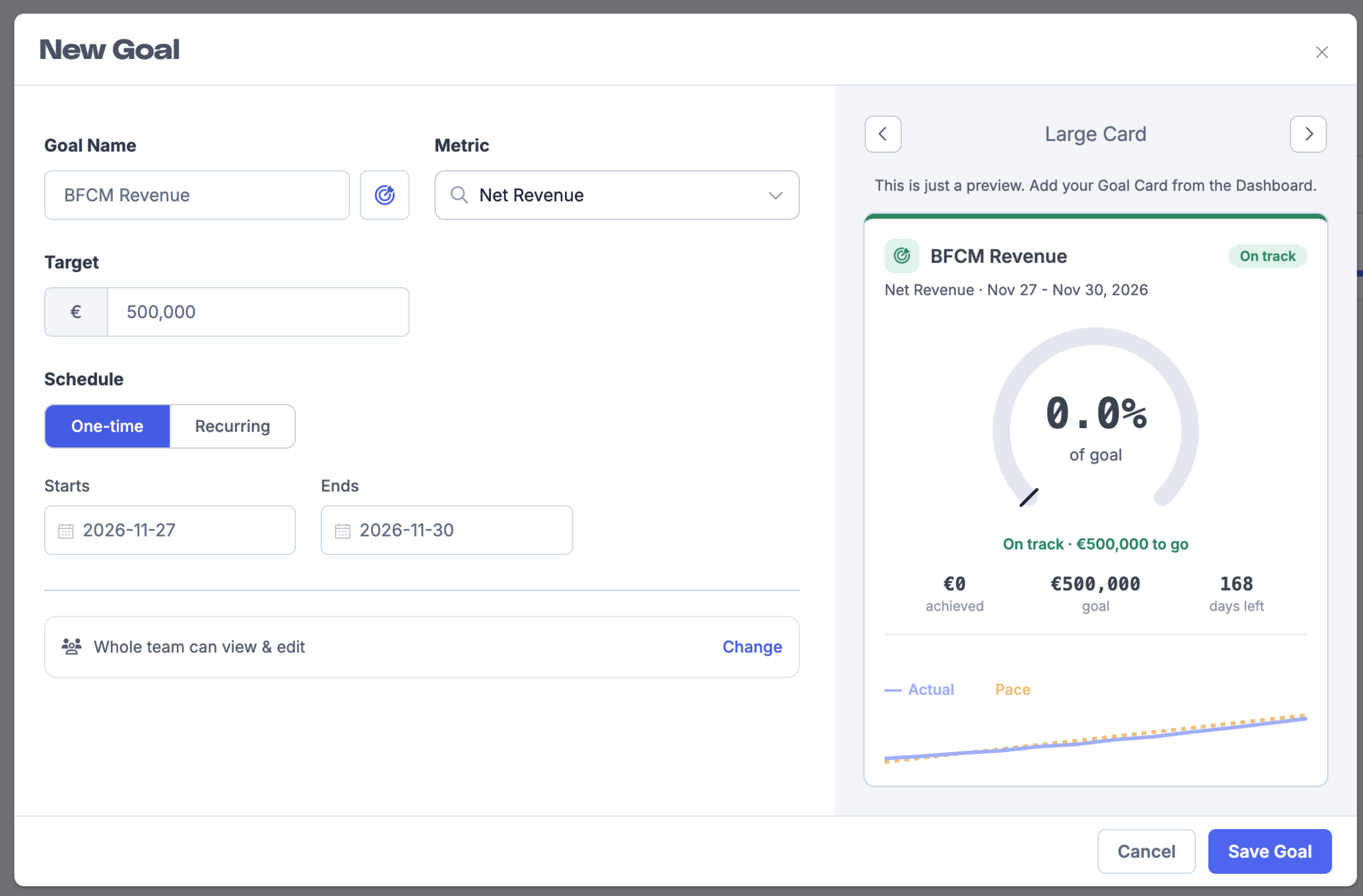
Task: Click the "Large Card" preview title
Action: point(1095,134)
